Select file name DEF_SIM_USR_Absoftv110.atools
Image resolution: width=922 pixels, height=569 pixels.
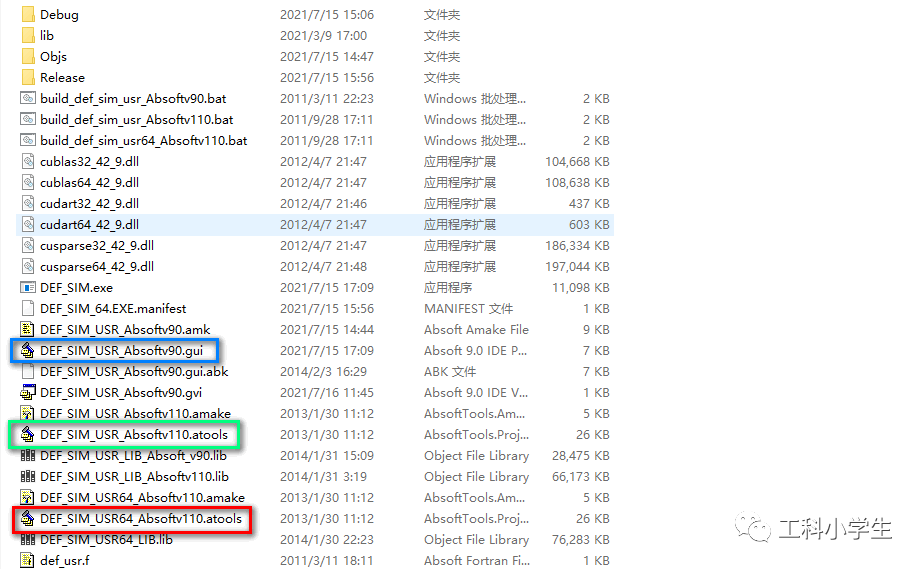134,435
